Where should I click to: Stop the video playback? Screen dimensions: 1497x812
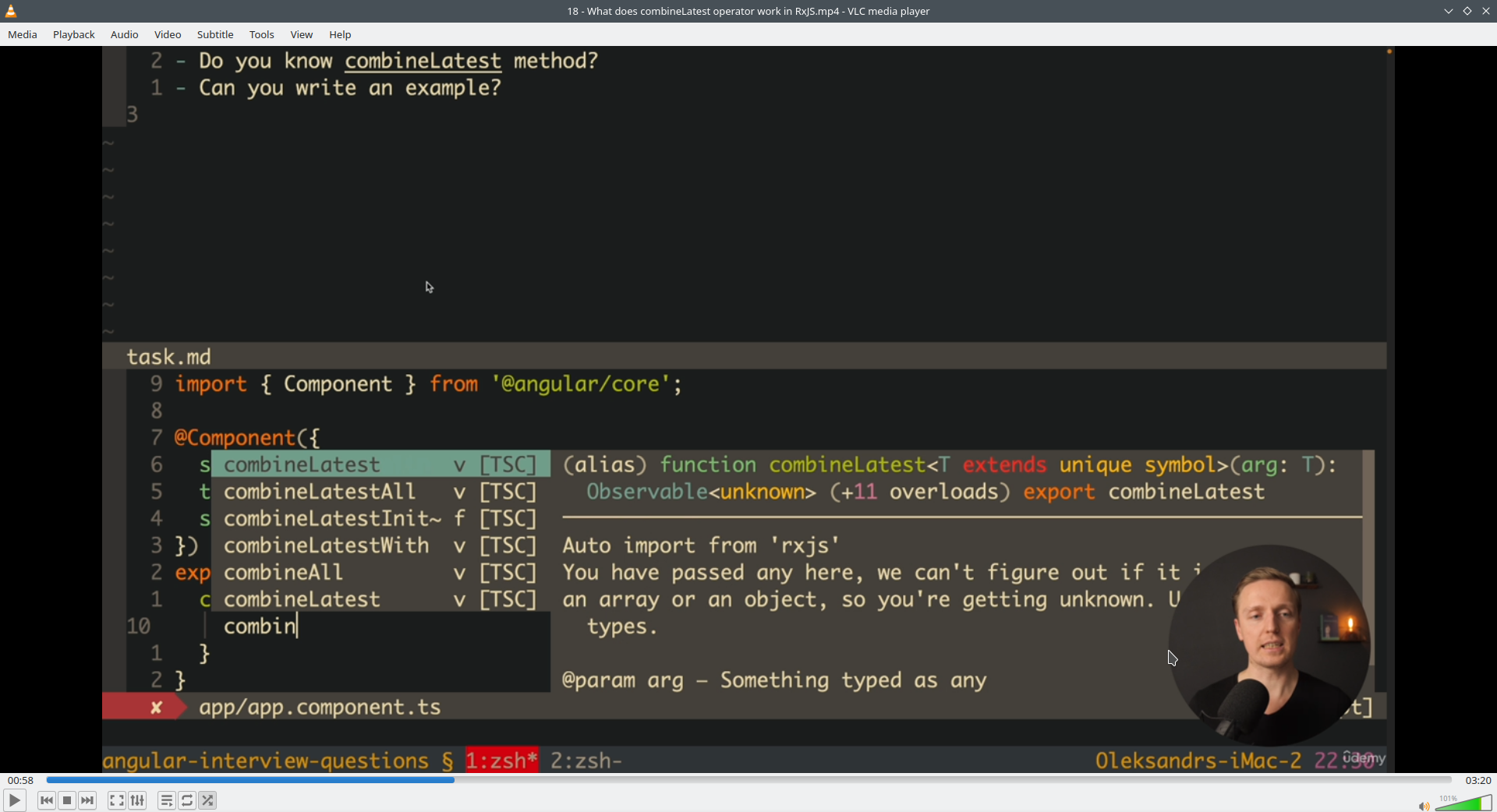coord(67,800)
